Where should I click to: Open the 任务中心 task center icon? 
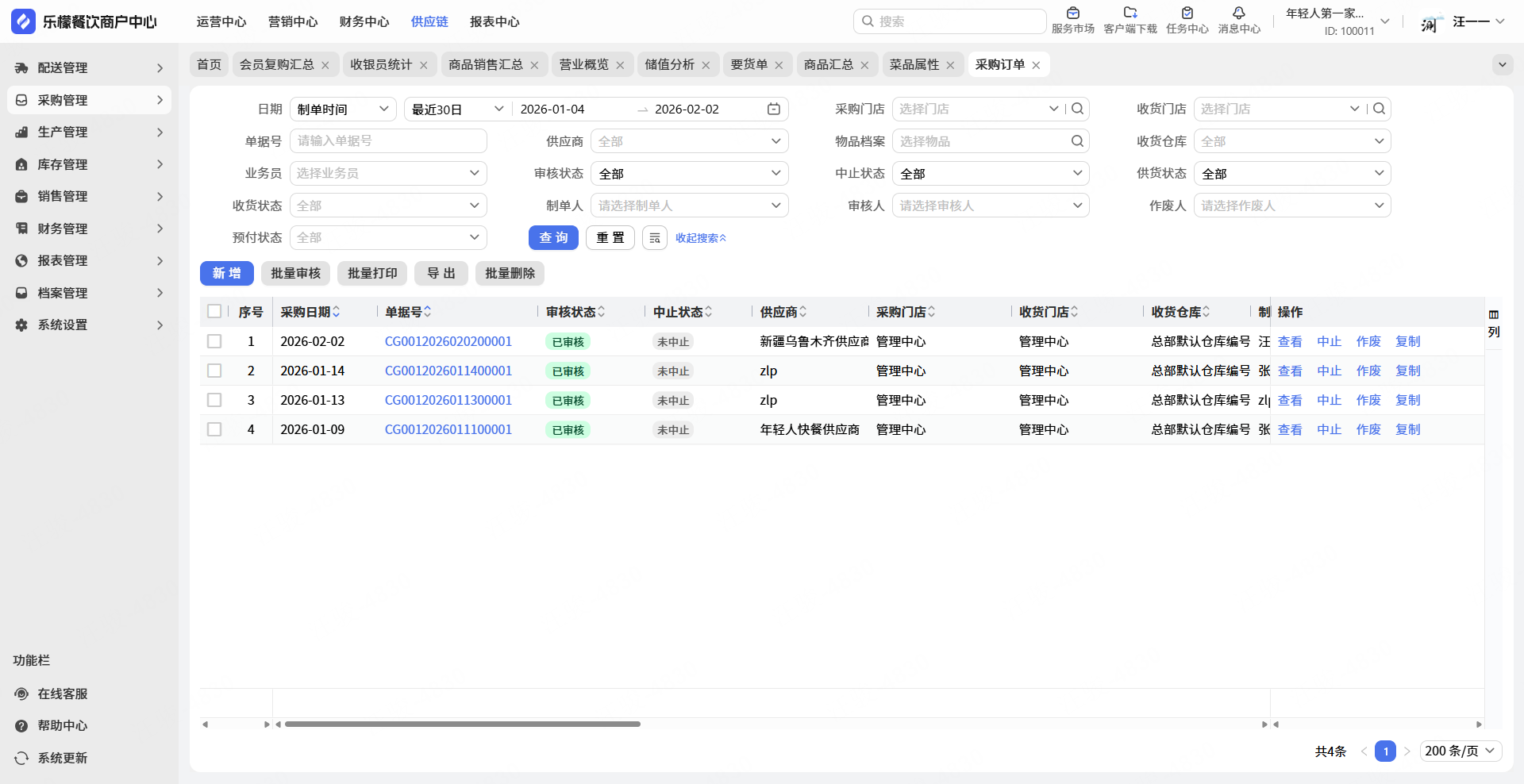tap(1187, 13)
